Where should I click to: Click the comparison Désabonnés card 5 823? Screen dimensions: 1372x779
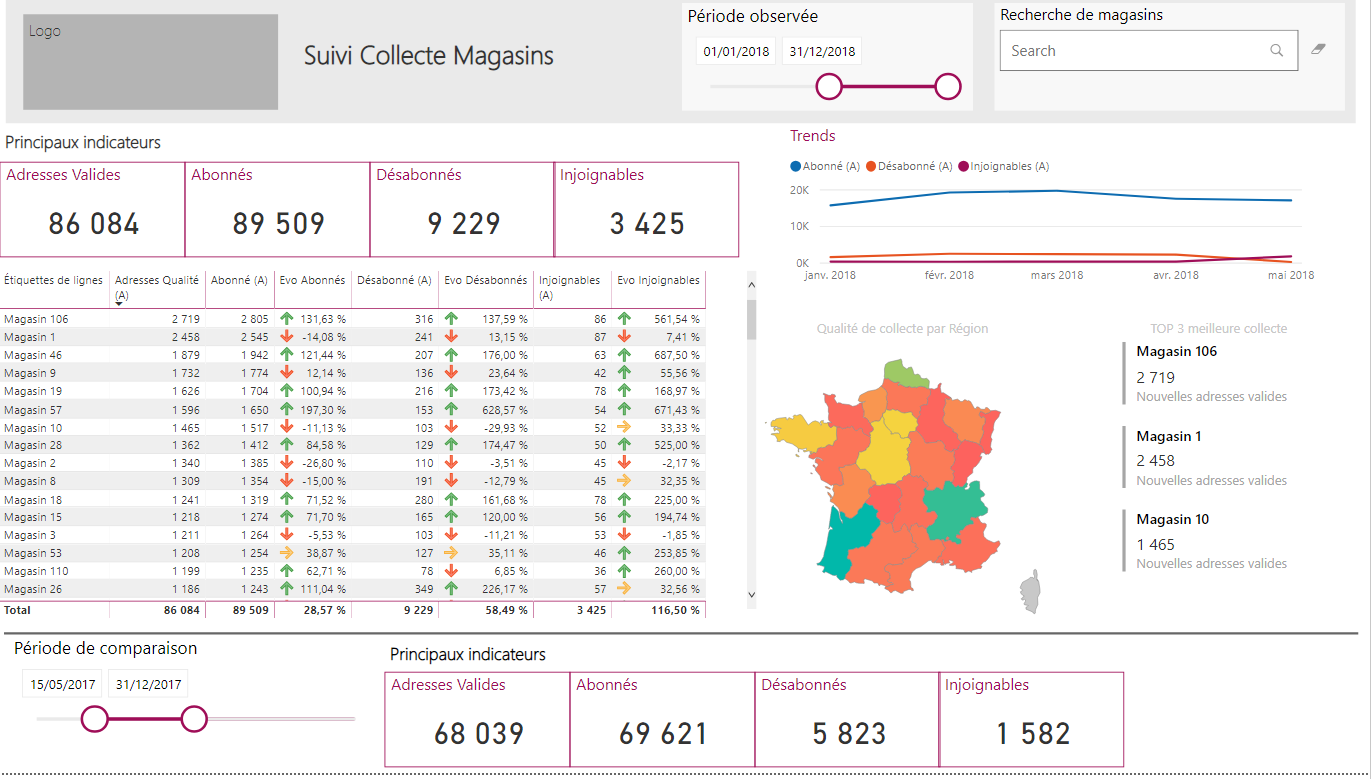[847, 720]
